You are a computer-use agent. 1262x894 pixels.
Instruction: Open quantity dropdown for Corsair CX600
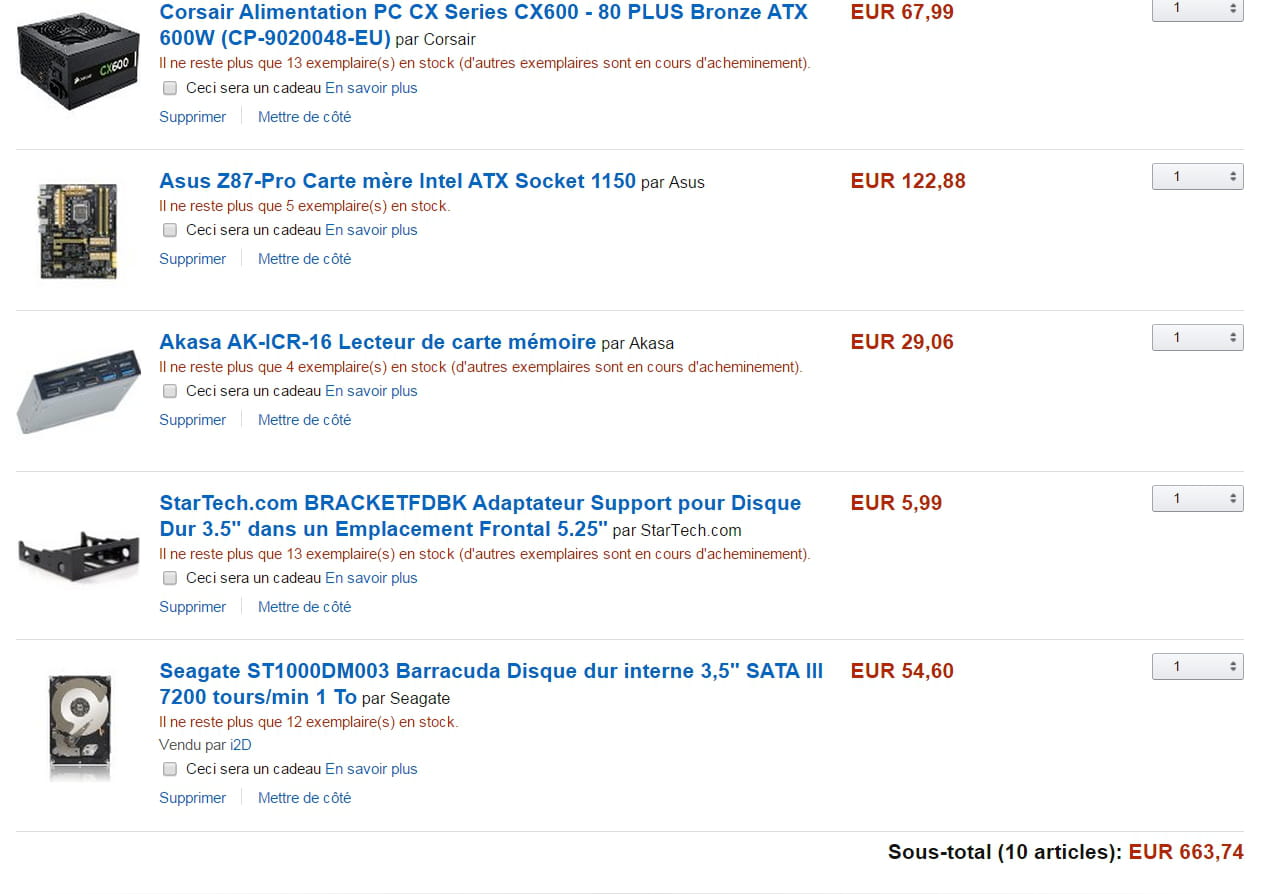[1197, 9]
